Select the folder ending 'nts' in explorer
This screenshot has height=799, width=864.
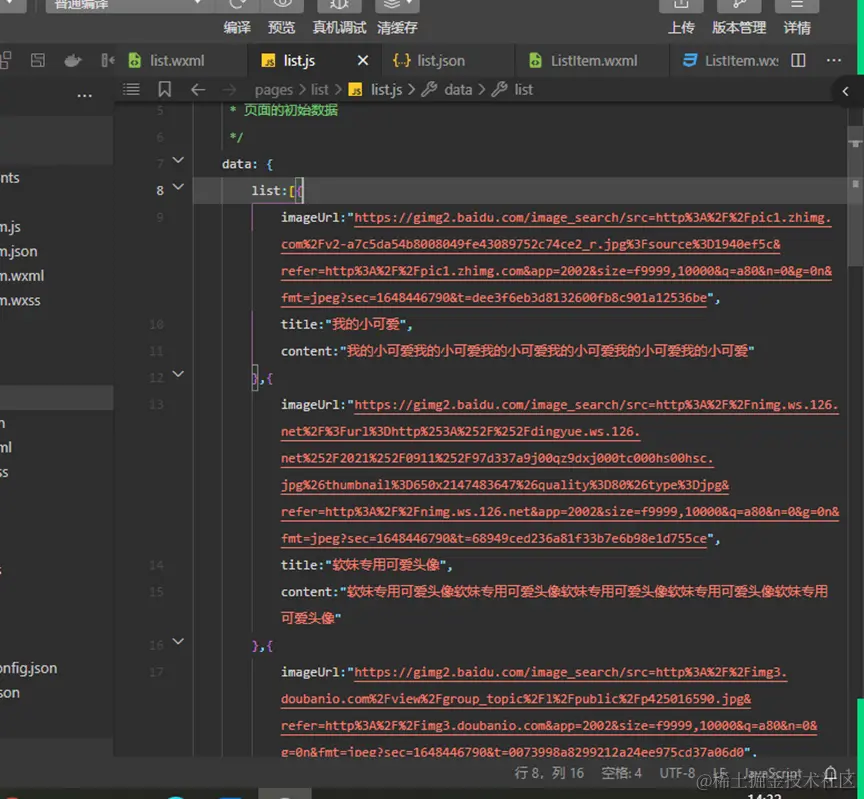click(10, 178)
